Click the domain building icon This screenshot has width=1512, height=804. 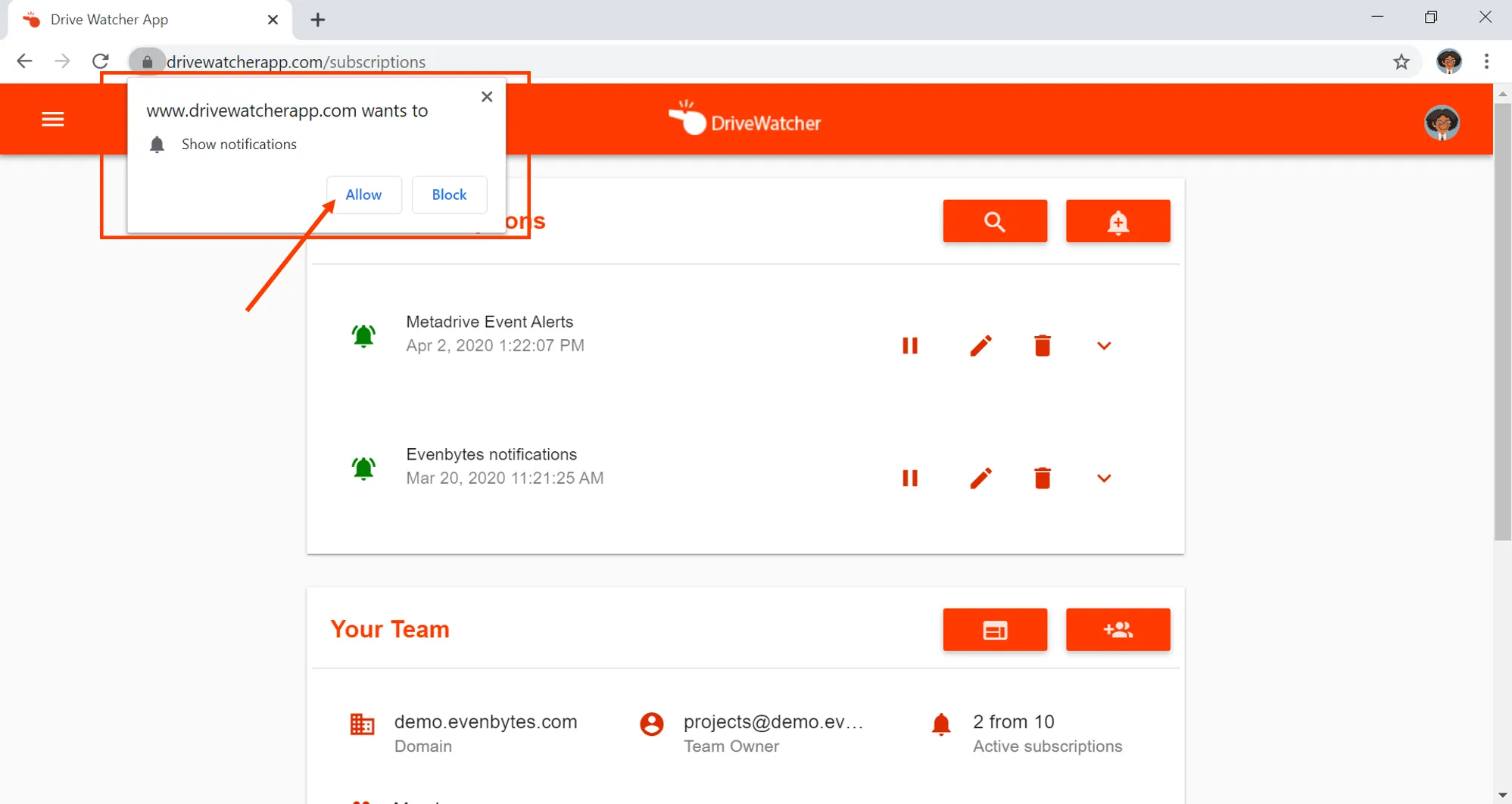click(362, 725)
